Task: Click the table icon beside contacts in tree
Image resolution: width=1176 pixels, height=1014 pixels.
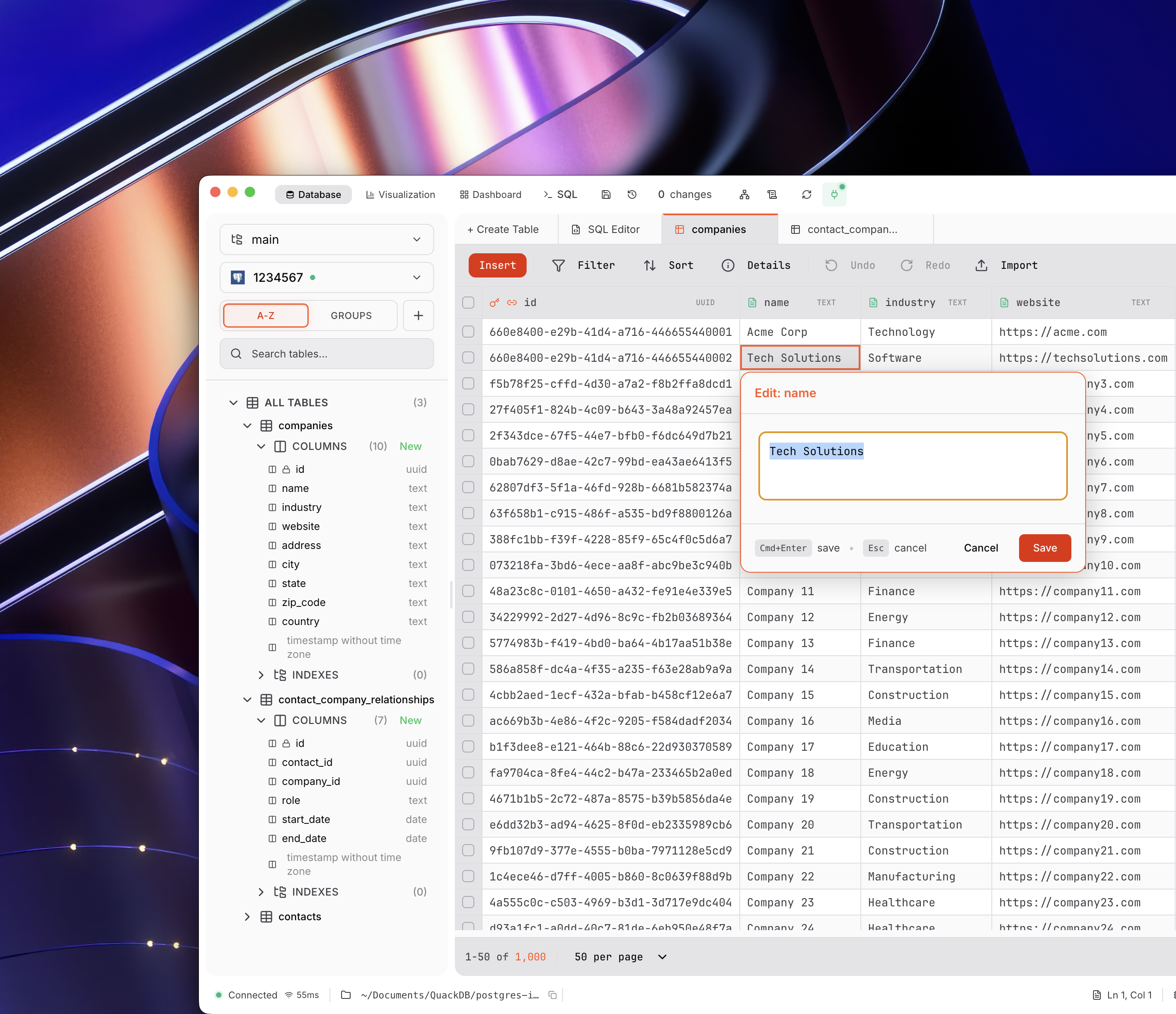Action: click(x=265, y=916)
